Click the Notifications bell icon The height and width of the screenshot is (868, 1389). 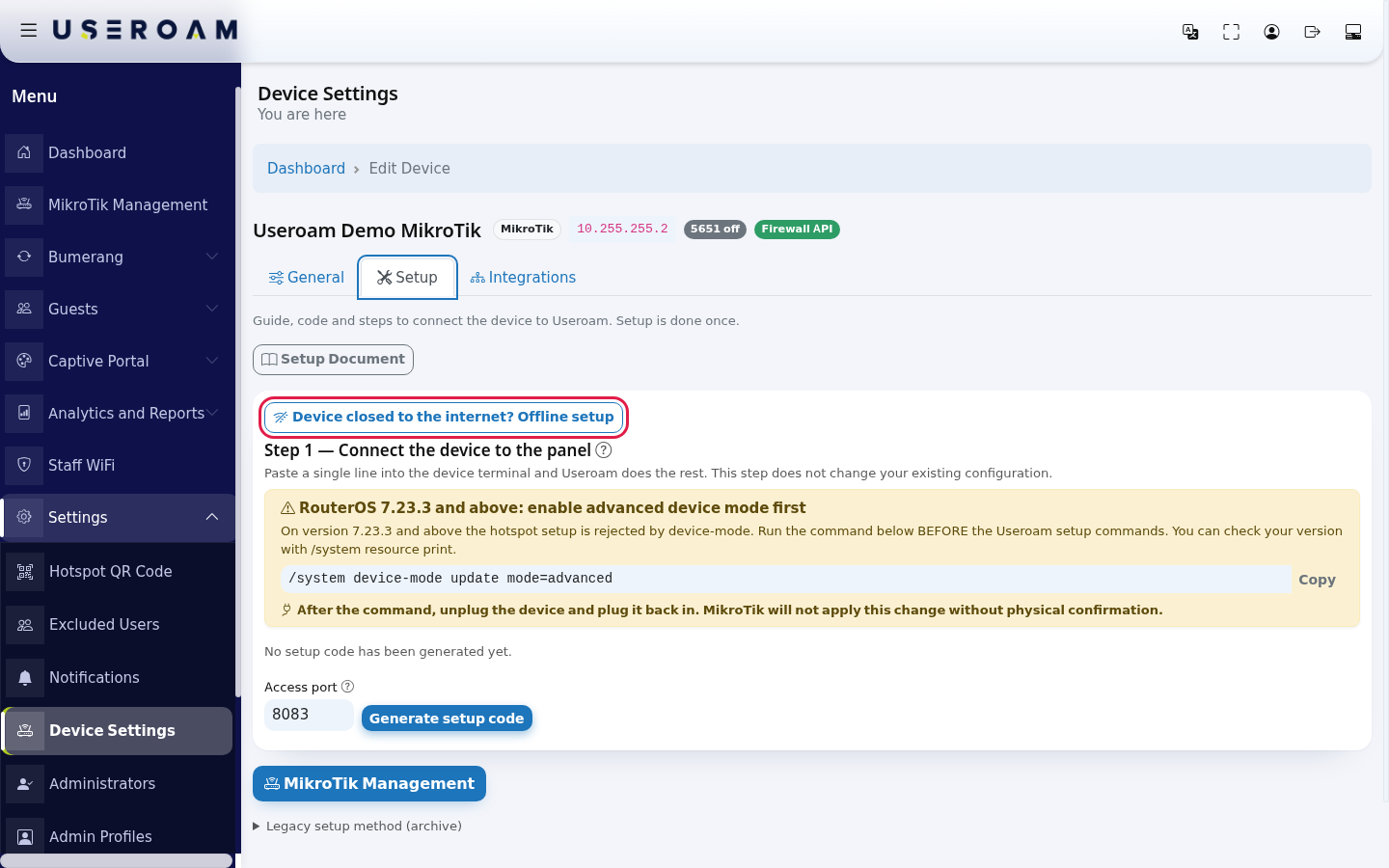pos(25,678)
